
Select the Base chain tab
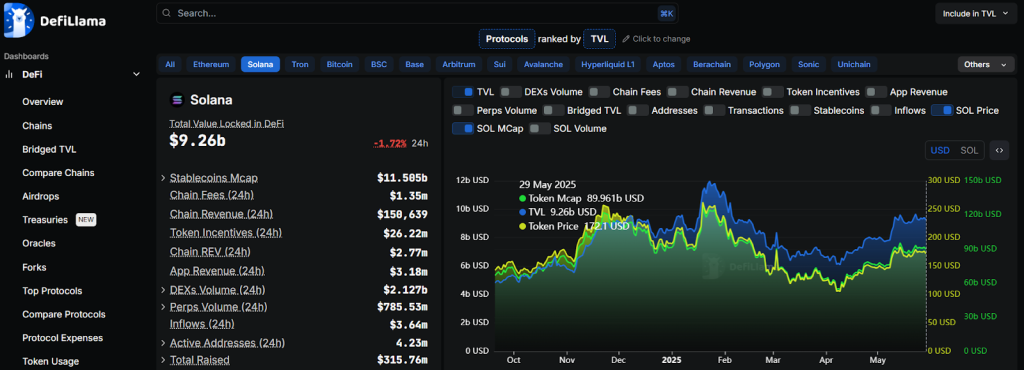tap(415, 64)
